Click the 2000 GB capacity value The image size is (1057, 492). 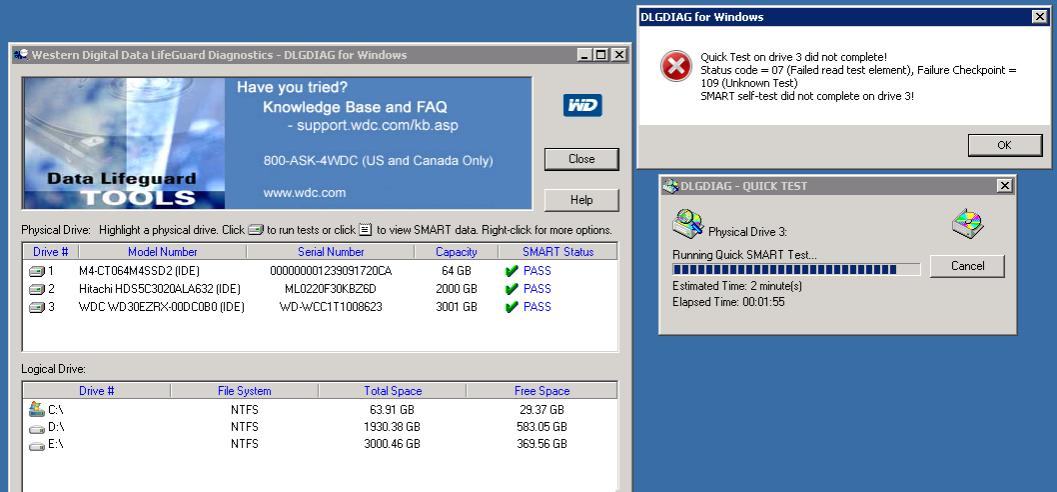456,289
